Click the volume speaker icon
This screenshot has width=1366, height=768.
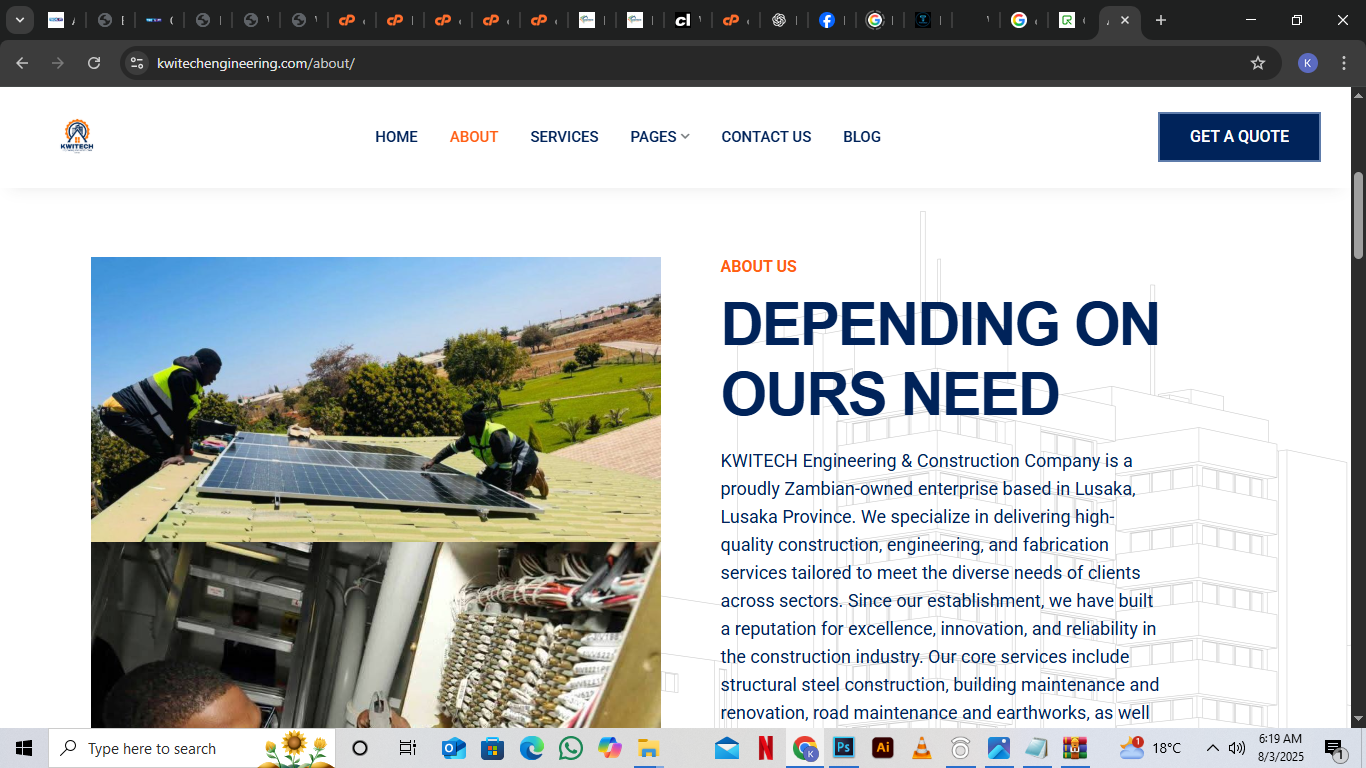point(1236,748)
